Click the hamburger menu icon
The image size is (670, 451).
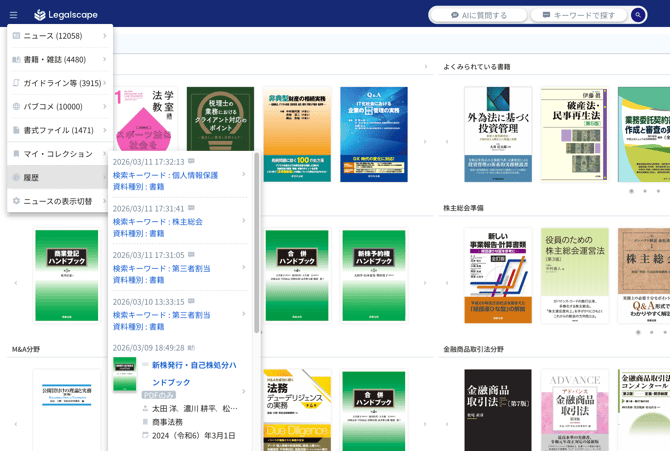(13, 15)
